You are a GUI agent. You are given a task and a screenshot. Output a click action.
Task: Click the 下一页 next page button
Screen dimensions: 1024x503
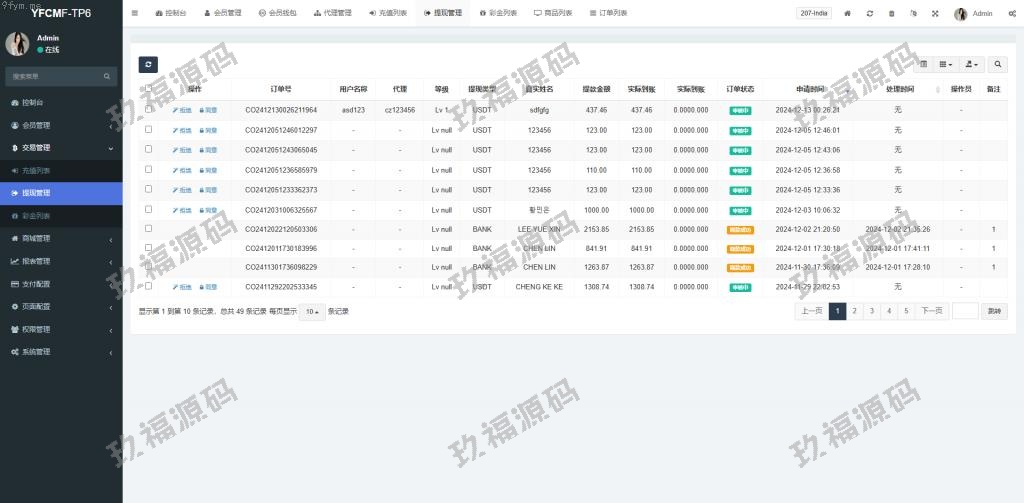[x=932, y=311]
